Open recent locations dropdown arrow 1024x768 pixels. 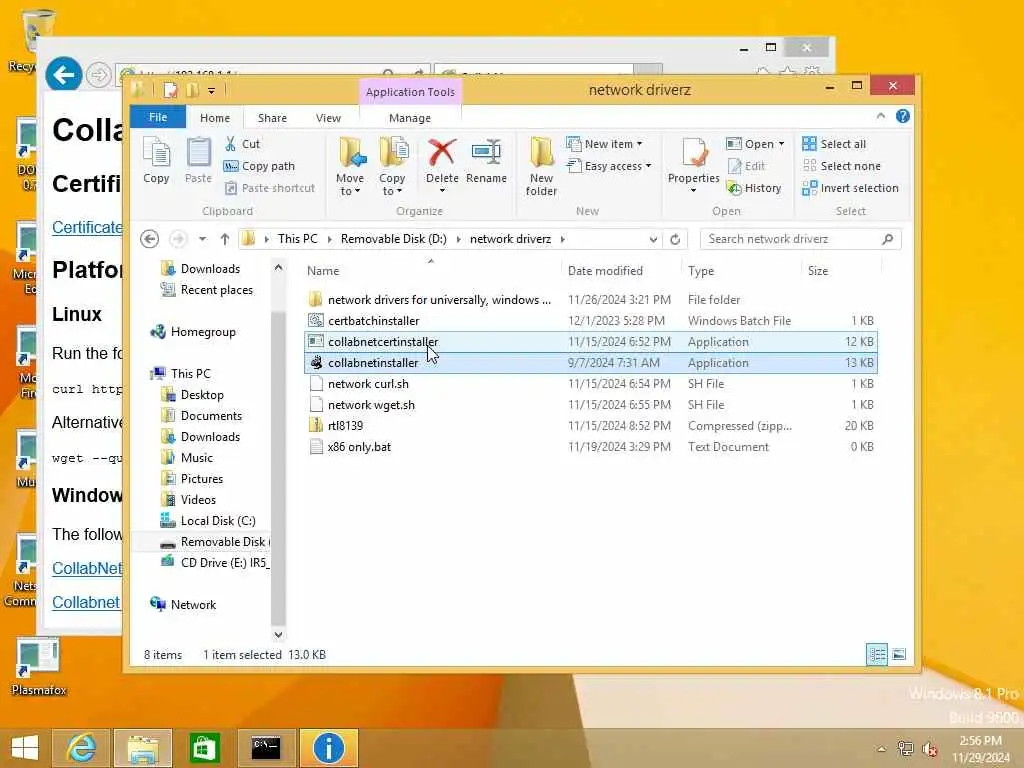coord(202,239)
